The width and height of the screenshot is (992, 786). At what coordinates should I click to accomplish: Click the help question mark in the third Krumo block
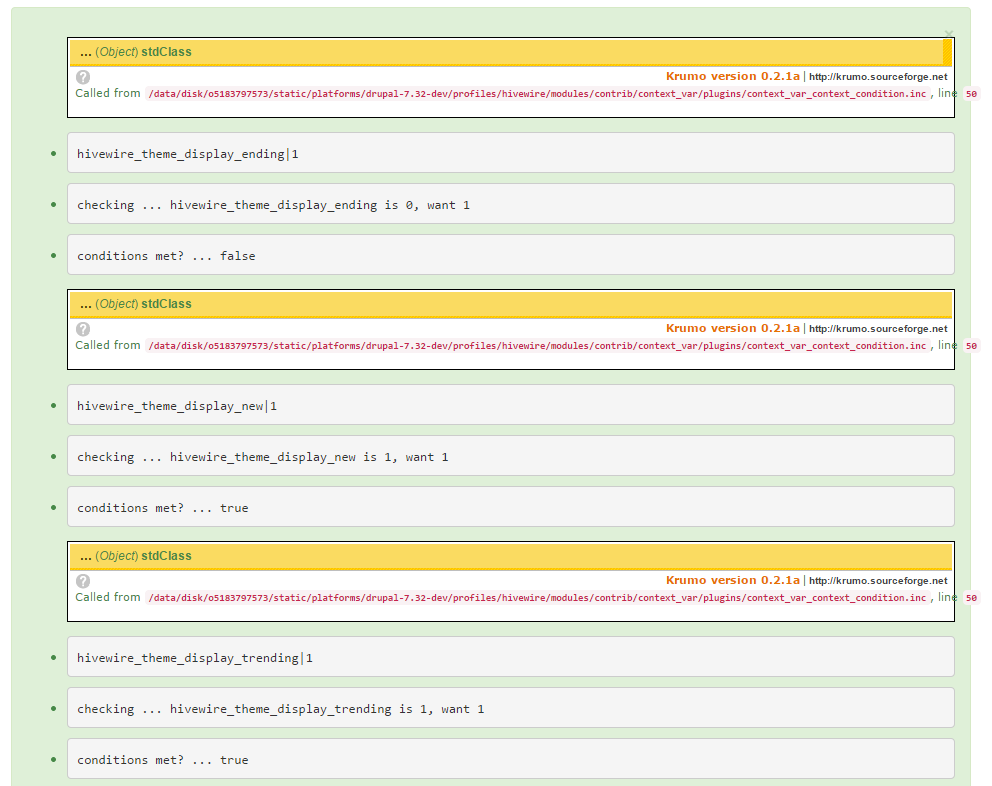[x=83, y=581]
